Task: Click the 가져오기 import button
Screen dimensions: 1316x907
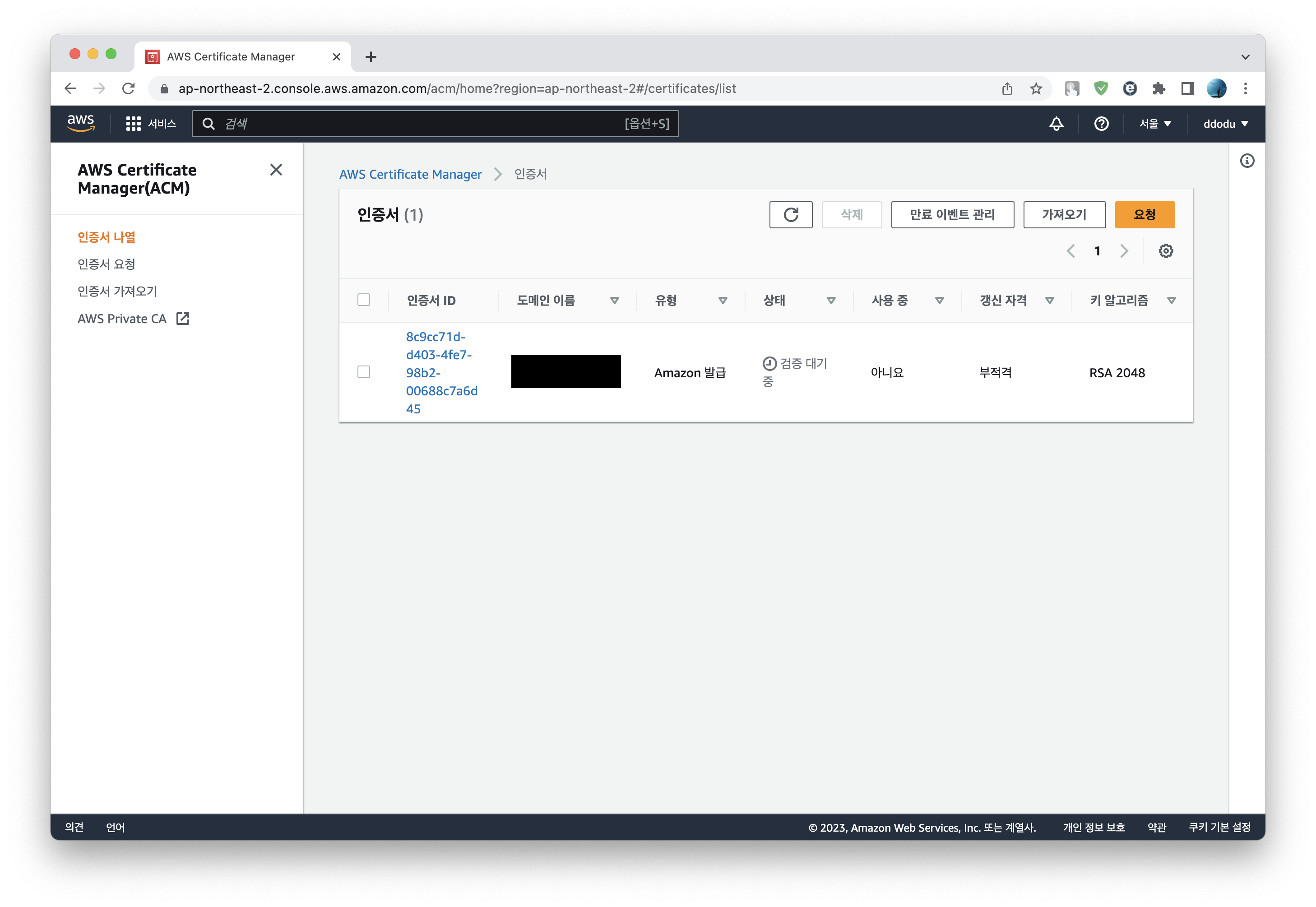Action: coord(1064,215)
